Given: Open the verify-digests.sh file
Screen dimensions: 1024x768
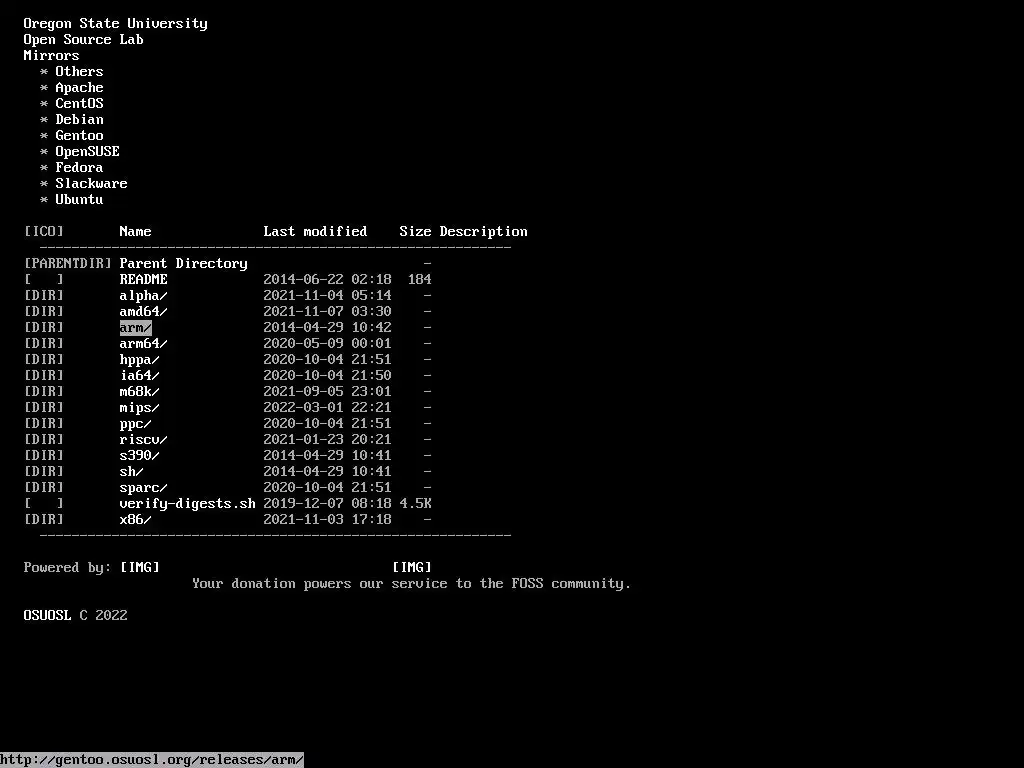Looking at the screenshot, I should click(187, 504).
